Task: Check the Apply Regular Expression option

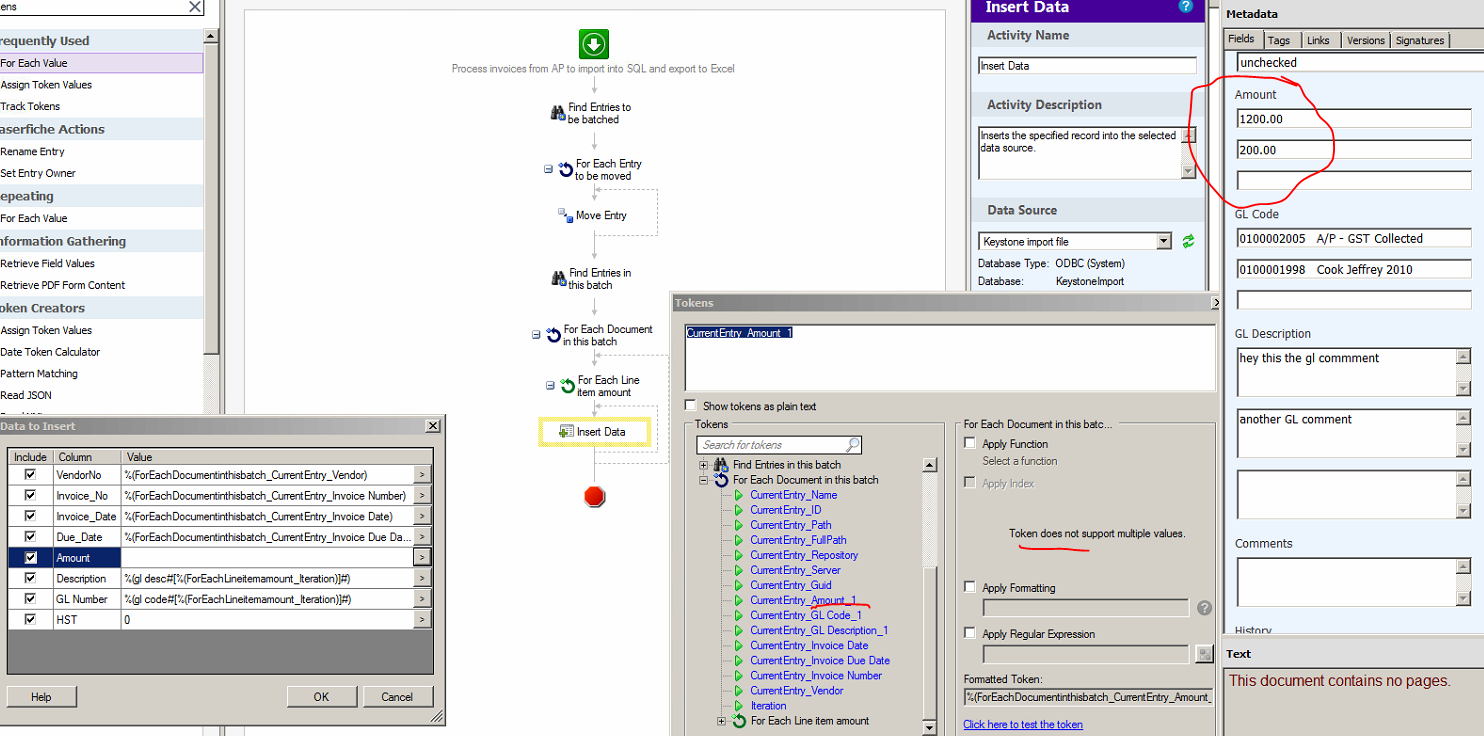Action: 969,634
